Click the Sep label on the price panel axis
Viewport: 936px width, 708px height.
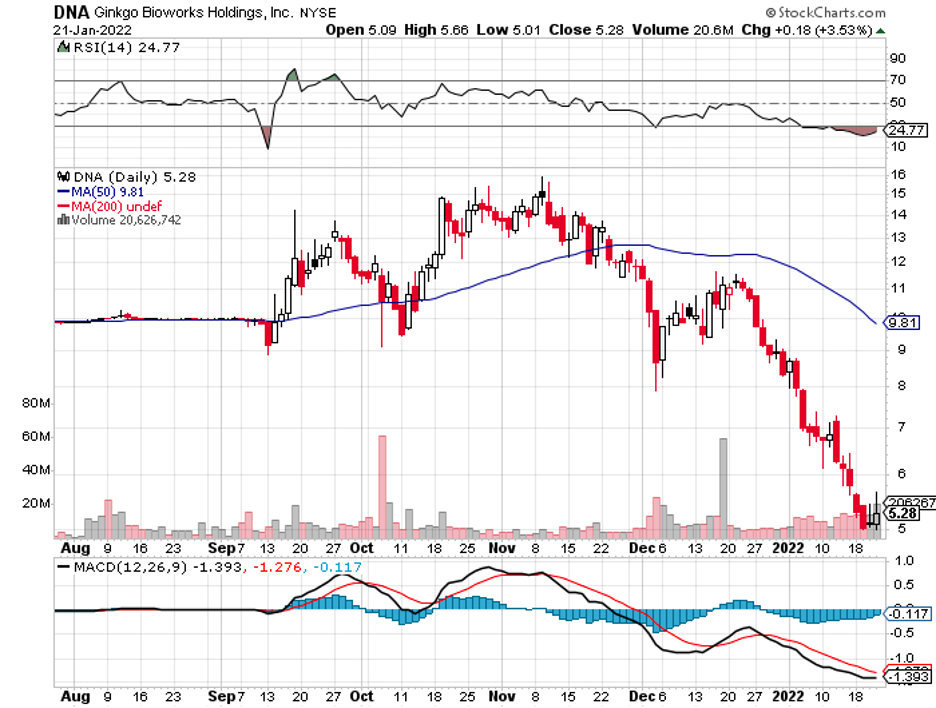[x=222, y=548]
